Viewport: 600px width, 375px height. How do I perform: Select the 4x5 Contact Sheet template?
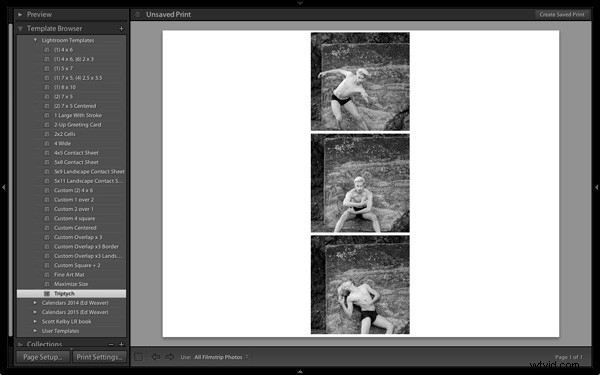(x=71, y=153)
